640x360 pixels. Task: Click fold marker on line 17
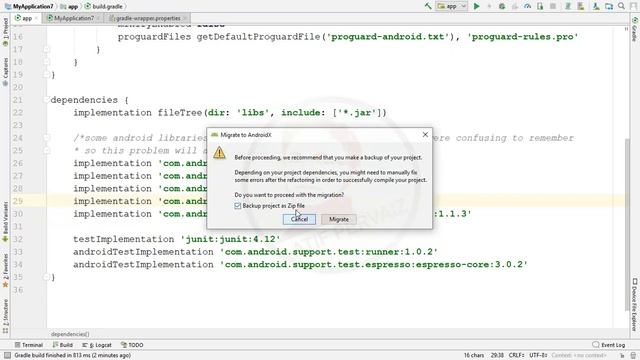[x=46, y=49]
